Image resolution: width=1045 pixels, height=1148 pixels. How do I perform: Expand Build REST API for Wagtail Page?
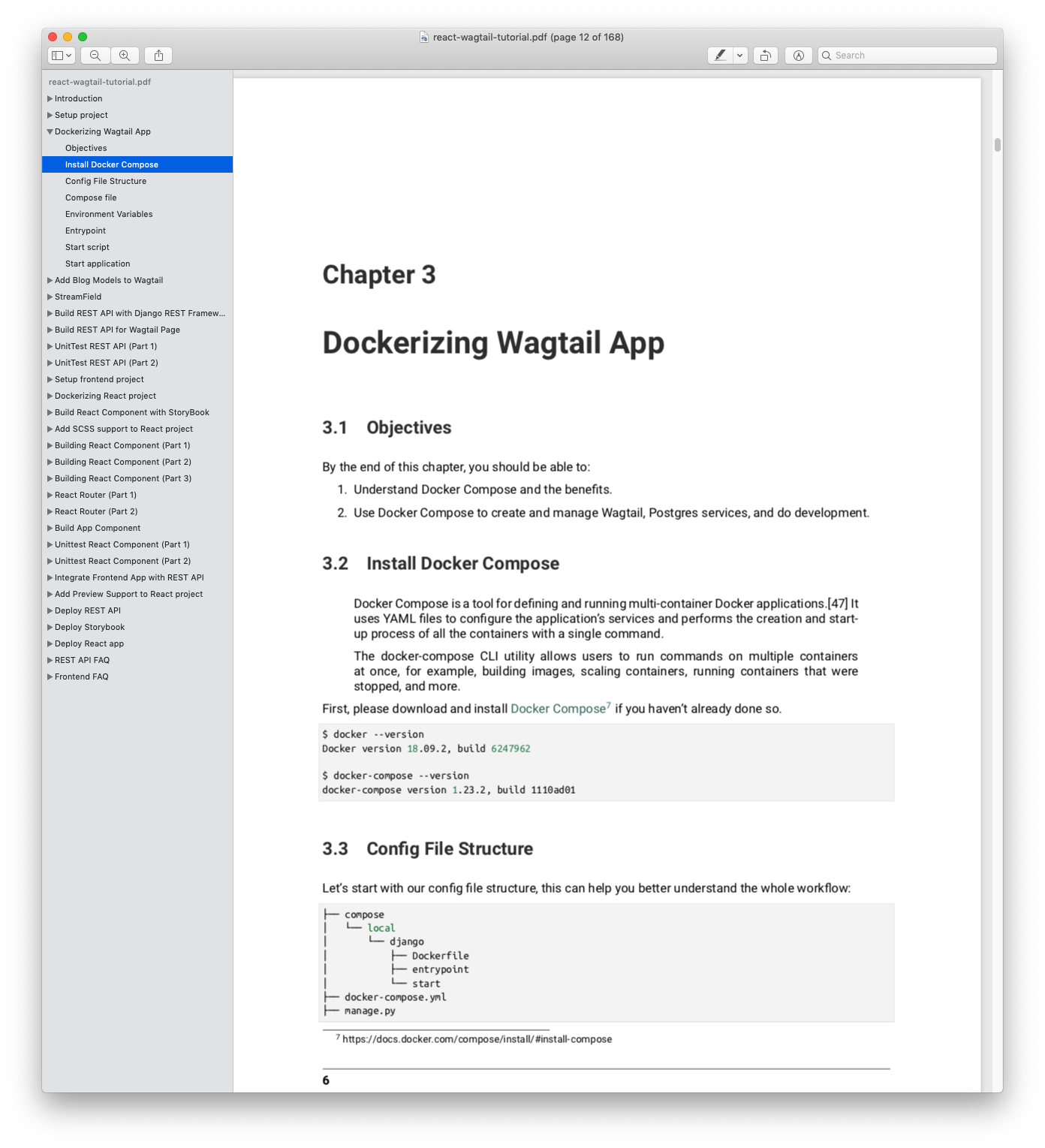[50, 330]
